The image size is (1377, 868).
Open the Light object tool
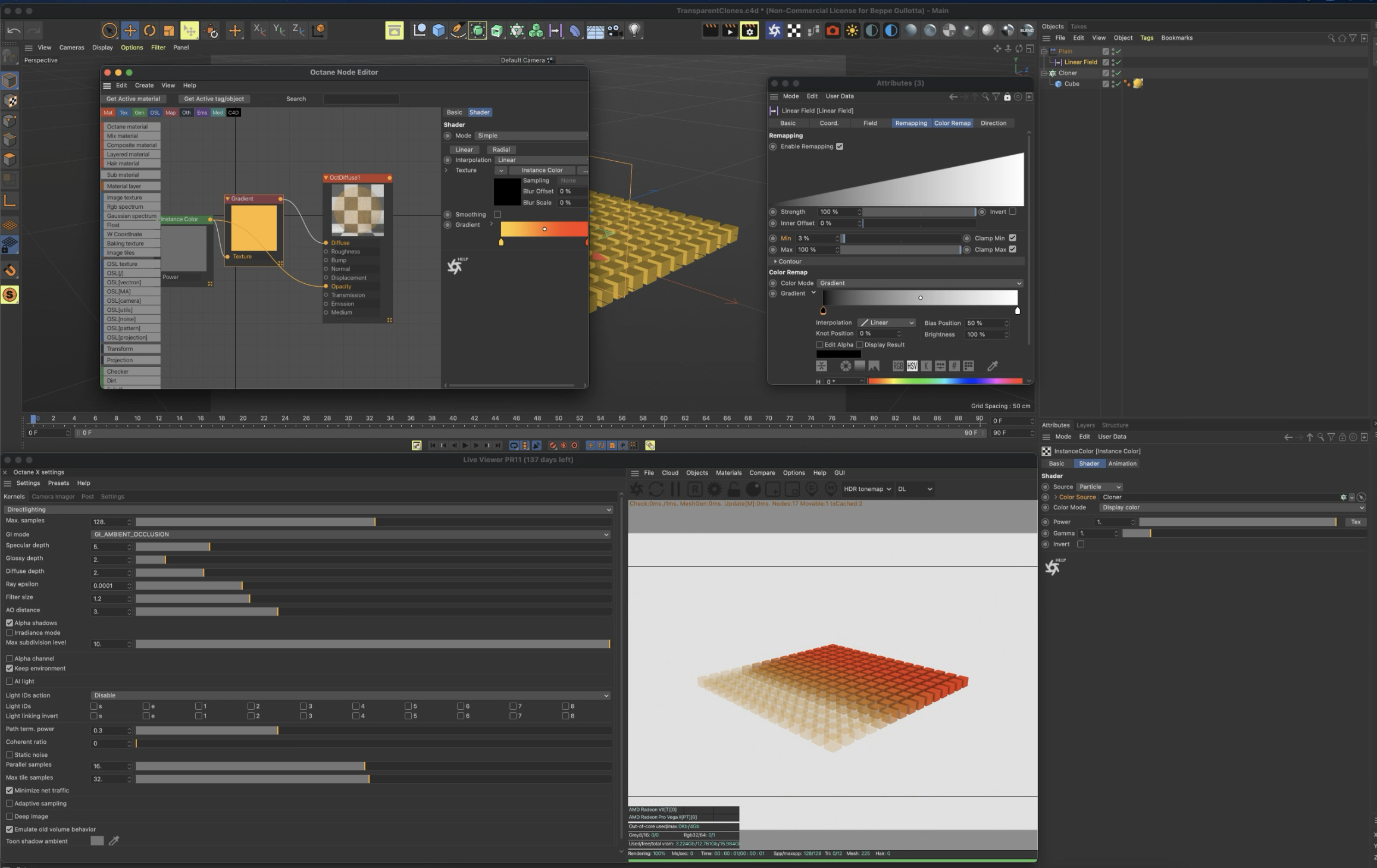(635, 30)
